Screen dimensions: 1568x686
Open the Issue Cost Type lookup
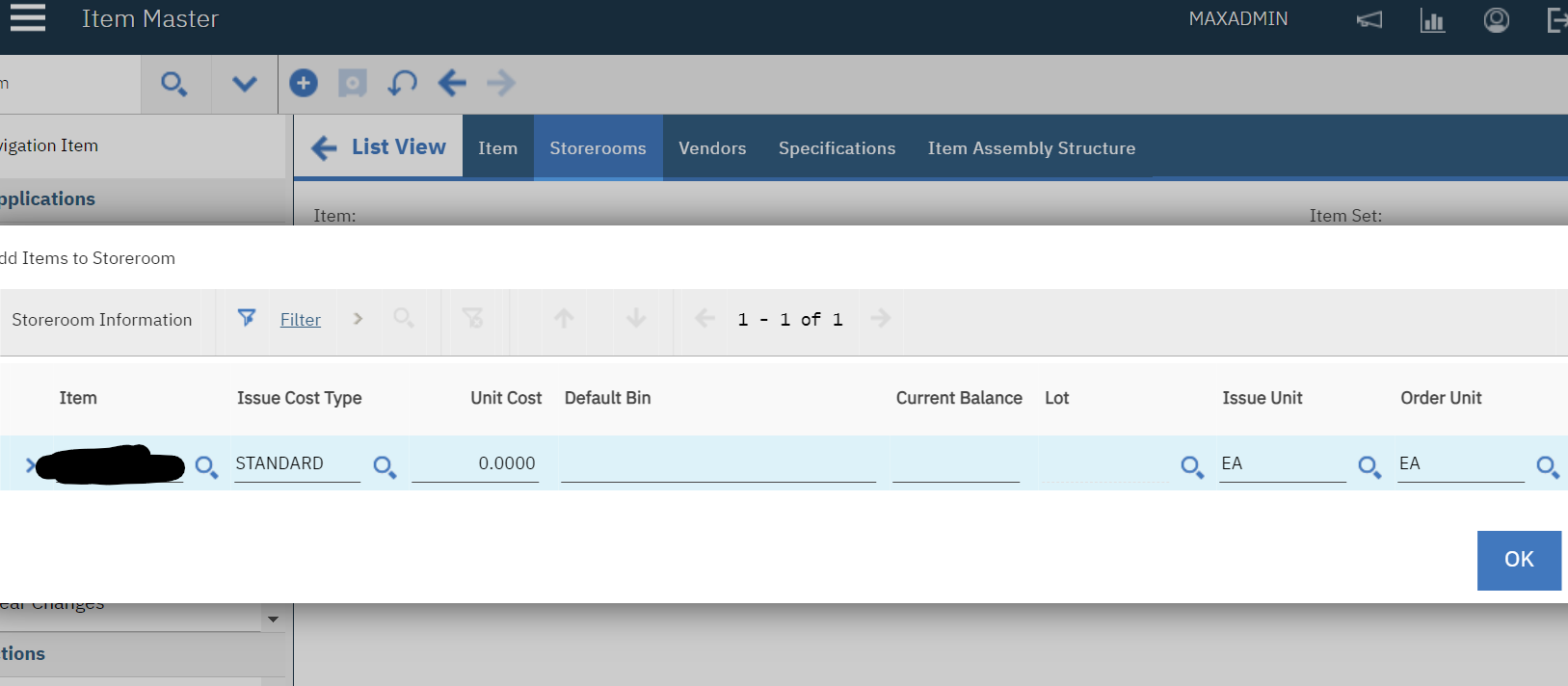(385, 467)
